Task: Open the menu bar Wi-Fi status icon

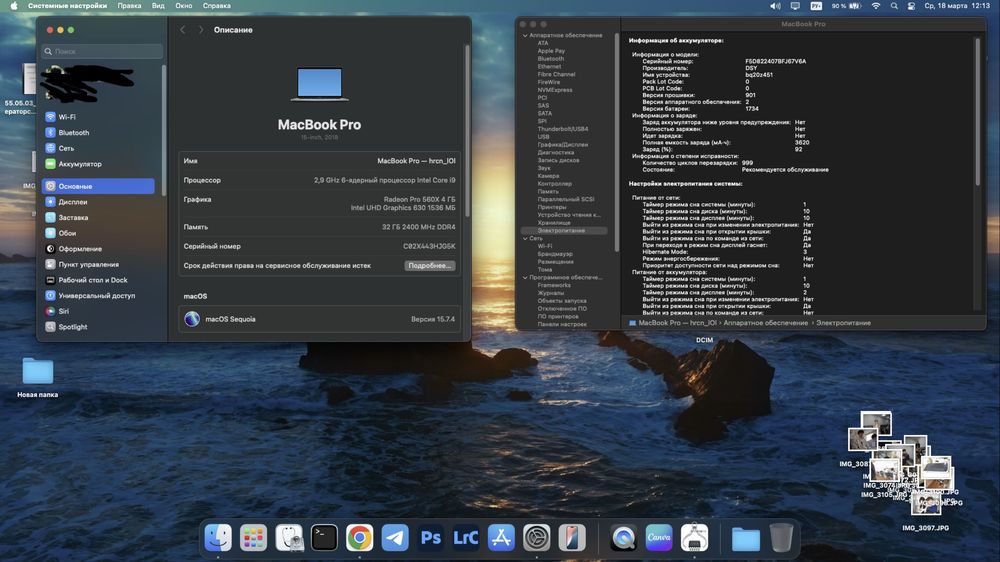Action: [876, 6]
